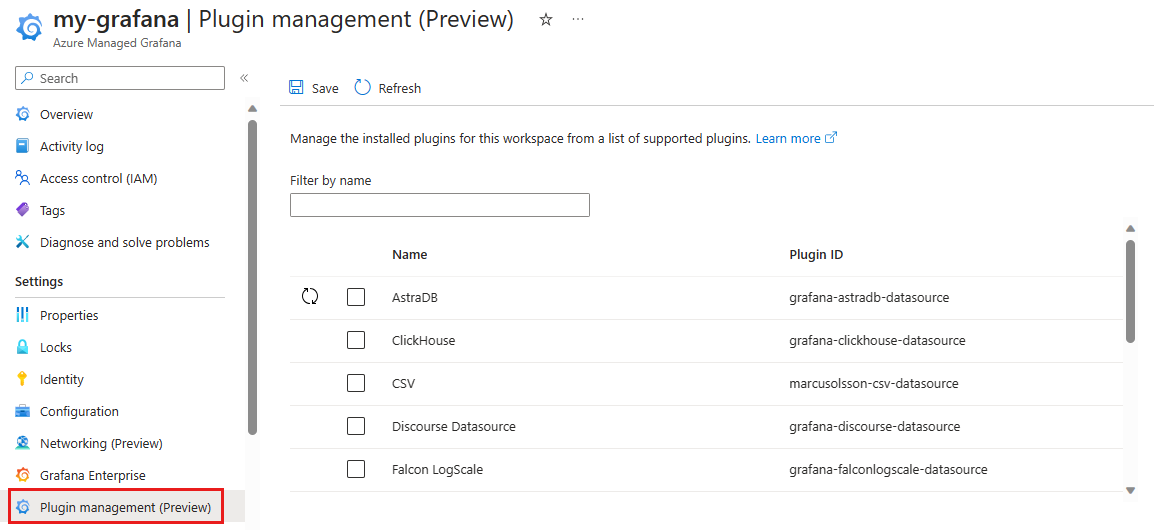This screenshot has height=530, width=1154.
Task: Click the Refresh circular arrow icon
Action: coord(362,88)
